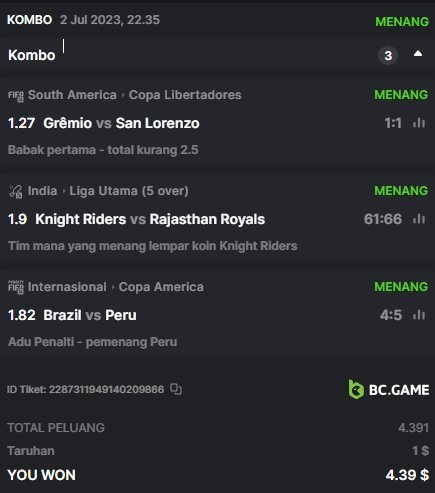Open stats icon for Knight Riders match
Image resolution: width=435 pixels, height=493 pixels.
click(419, 219)
